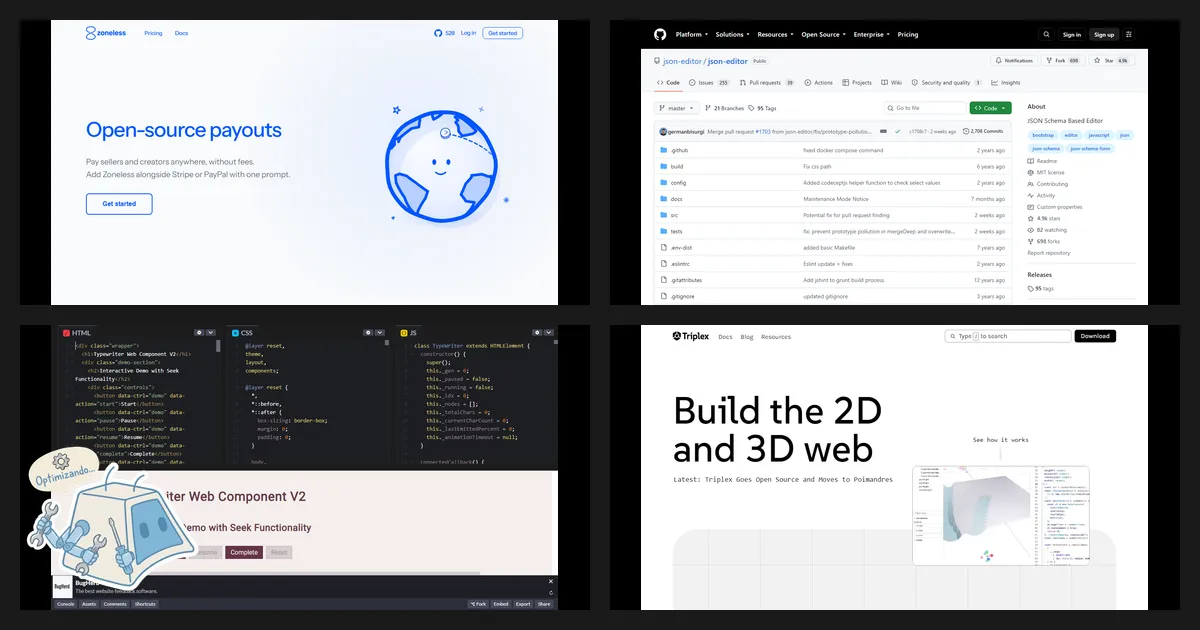
Task: Open the JS panel settings gear
Action: (537, 332)
